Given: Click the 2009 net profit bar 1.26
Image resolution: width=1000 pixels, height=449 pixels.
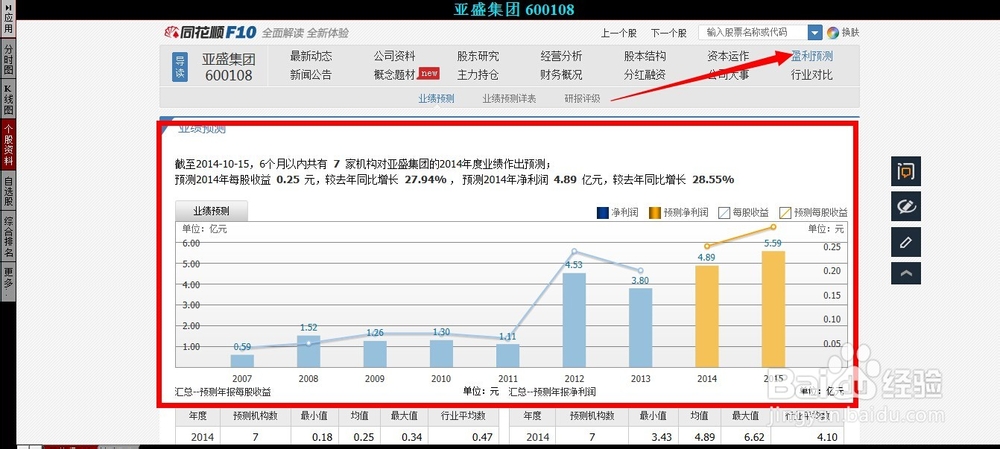Looking at the screenshot, I should [x=375, y=354].
